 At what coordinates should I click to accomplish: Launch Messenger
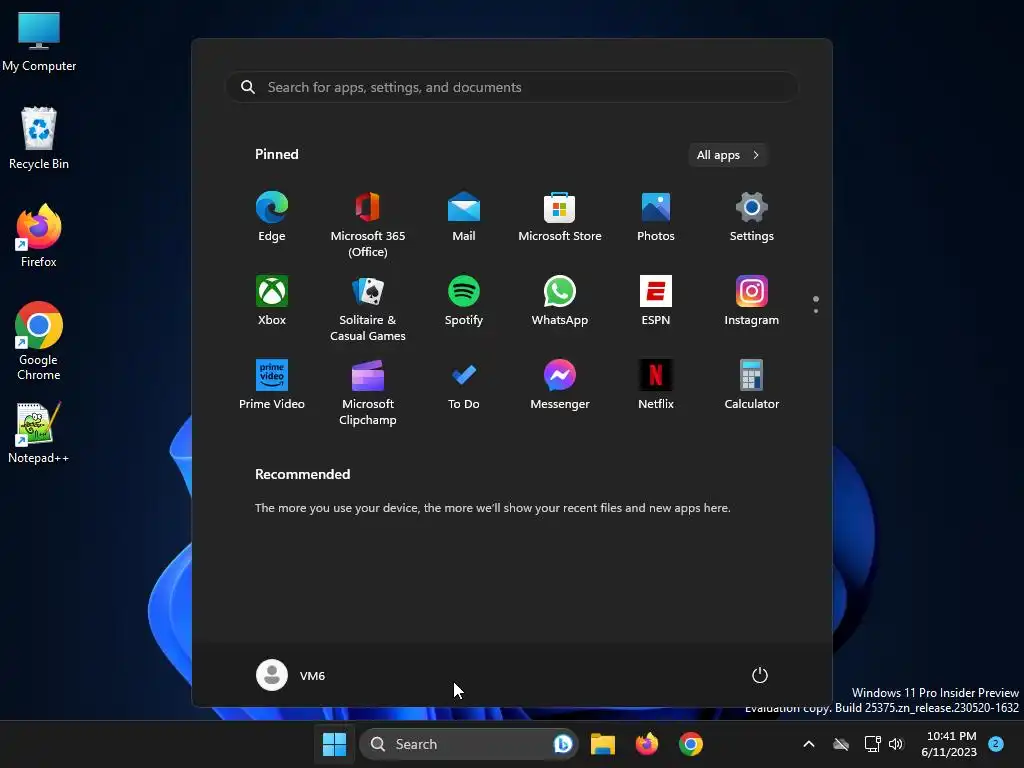[560, 385]
